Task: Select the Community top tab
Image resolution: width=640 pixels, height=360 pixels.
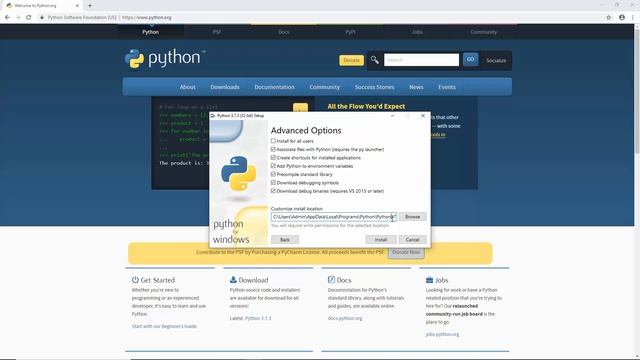Action: click(484, 32)
